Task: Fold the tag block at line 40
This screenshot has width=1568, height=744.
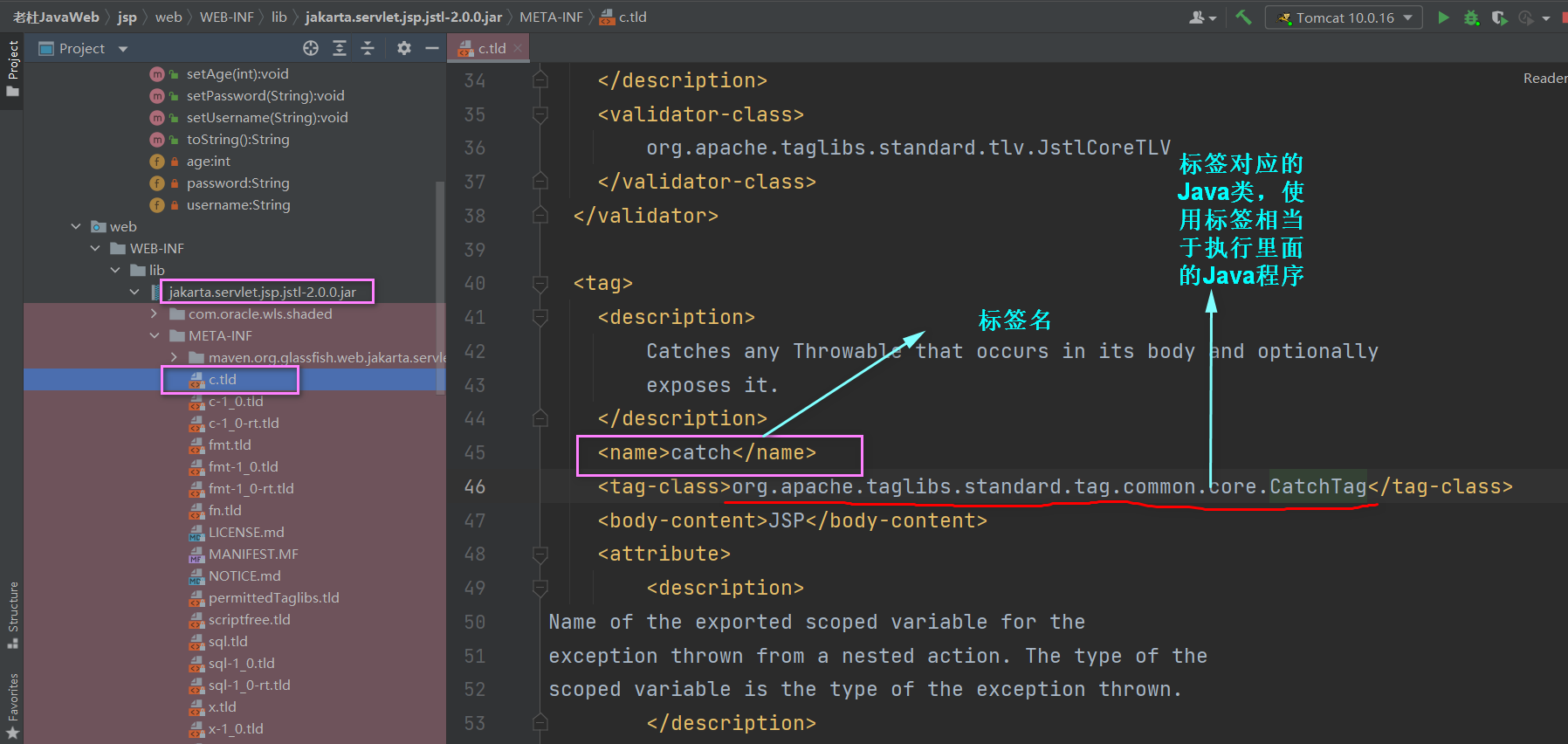Action: coord(540,284)
